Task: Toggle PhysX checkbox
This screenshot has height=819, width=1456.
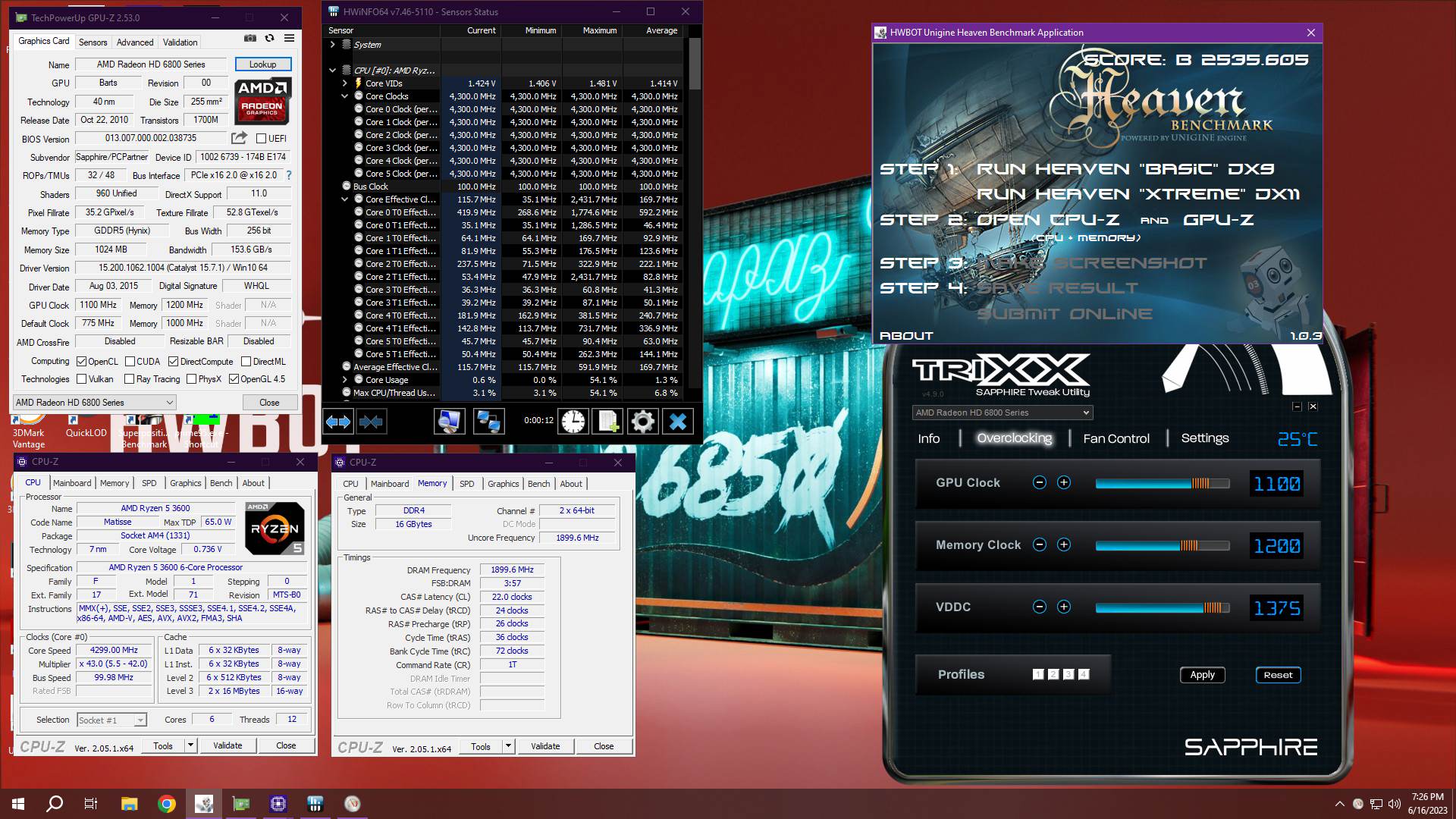Action: (192, 379)
